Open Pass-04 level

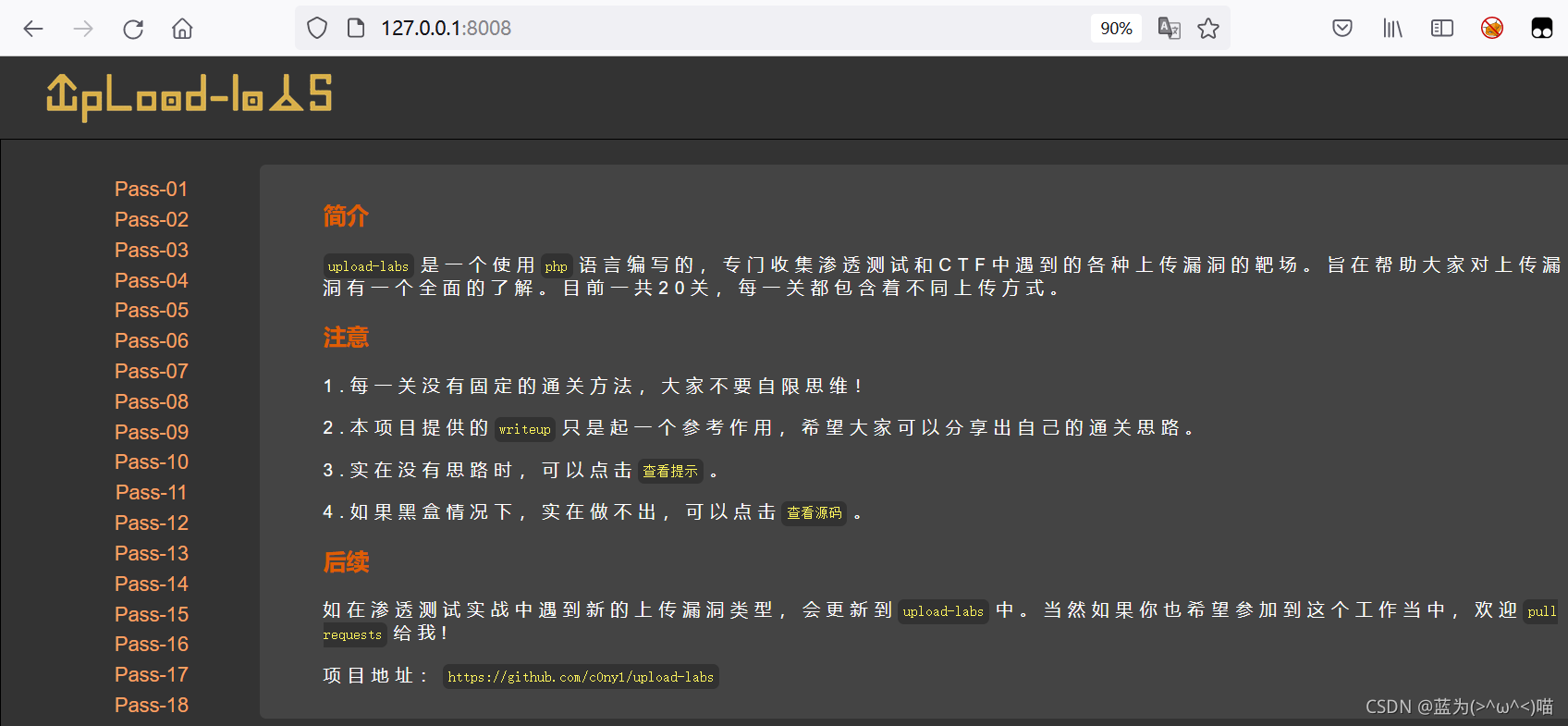pos(152,280)
